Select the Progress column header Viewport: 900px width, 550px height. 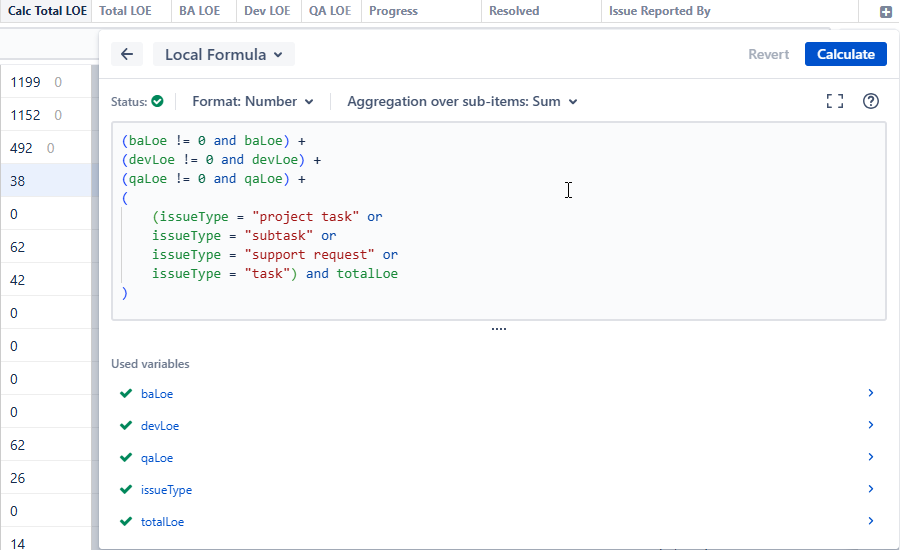tap(393, 11)
